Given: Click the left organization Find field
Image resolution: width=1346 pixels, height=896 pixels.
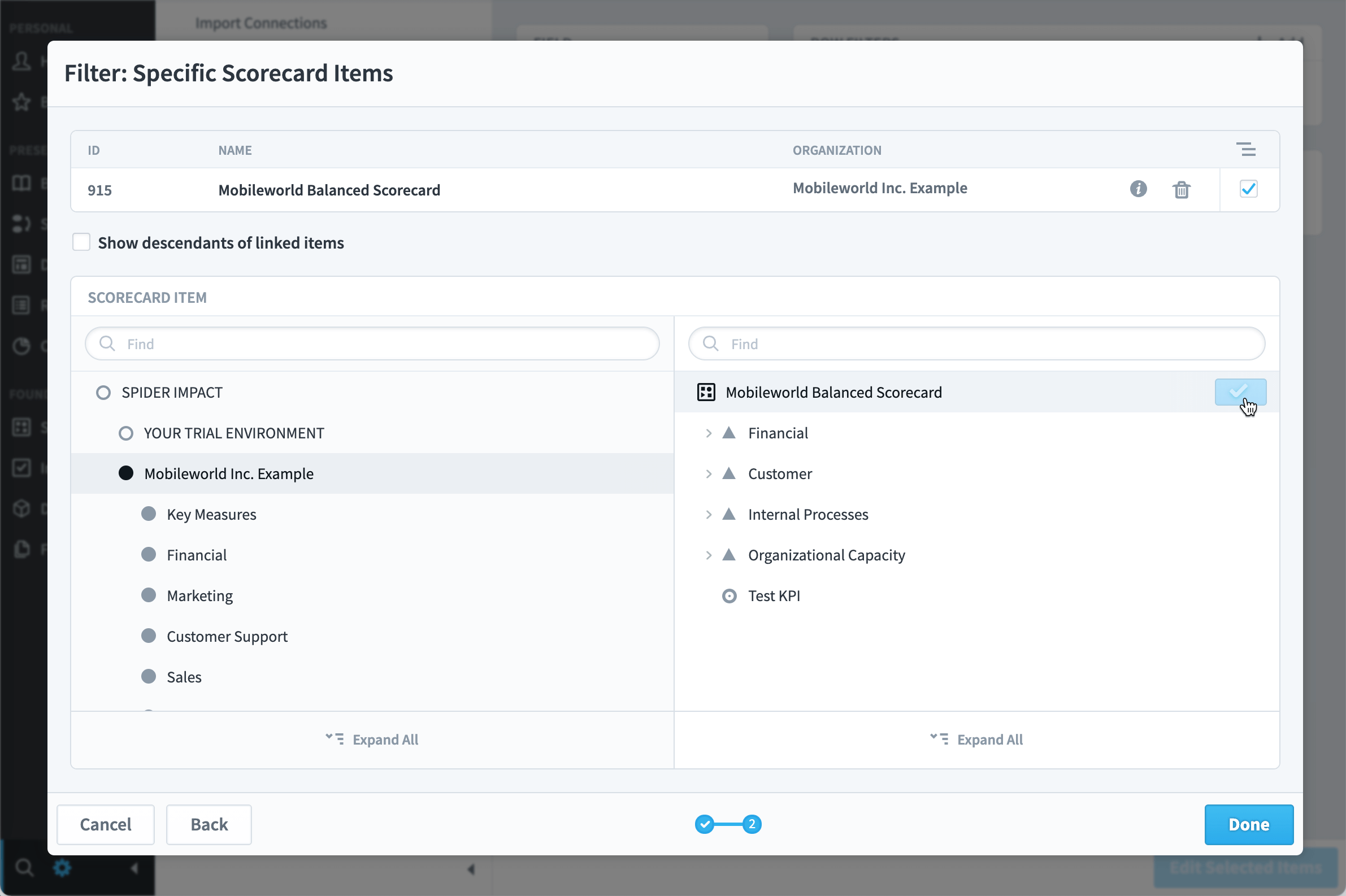Looking at the screenshot, I should pyautogui.click(x=372, y=343).
